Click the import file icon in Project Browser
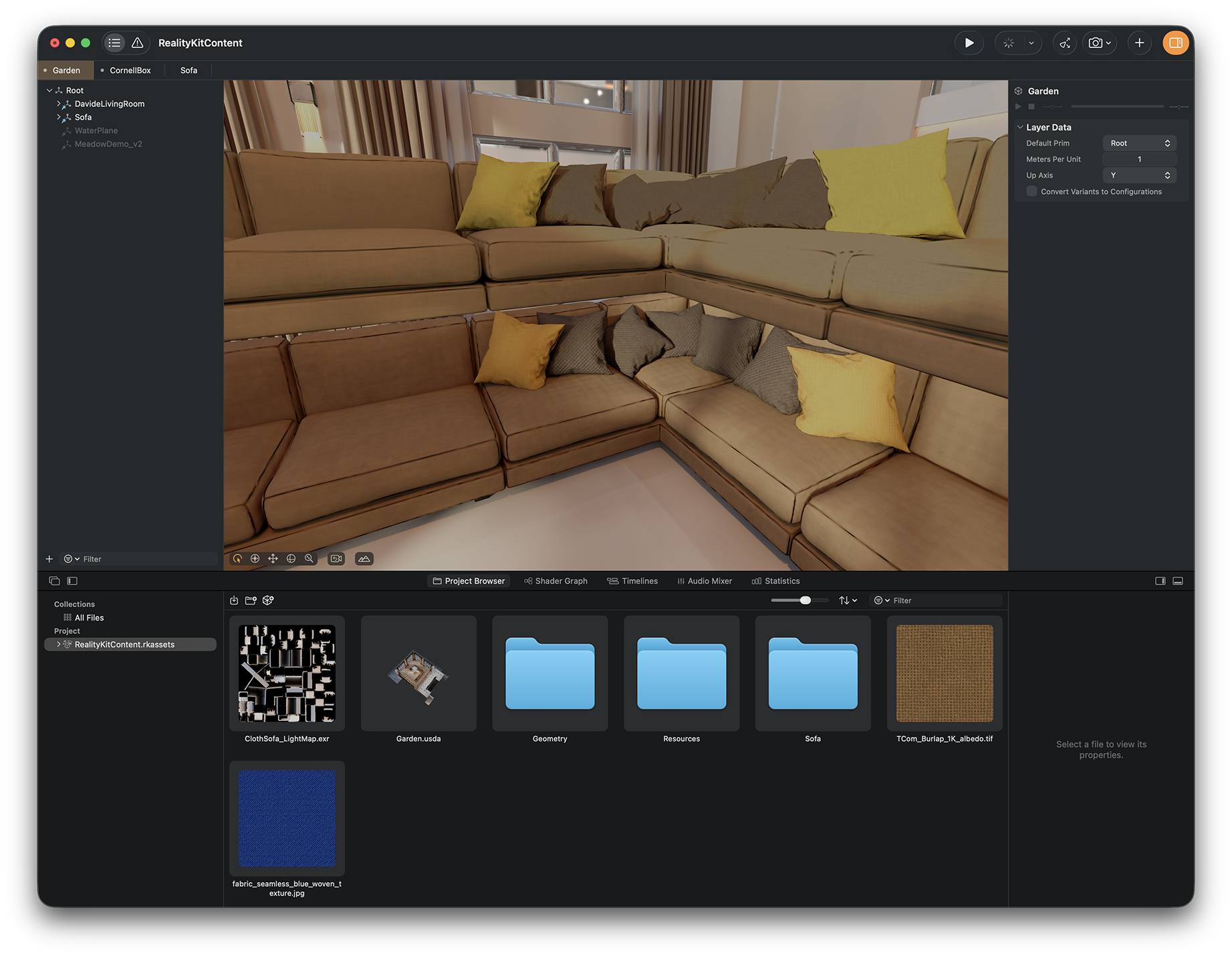The height and width of the screenshot is (957, 1232). [234, 601]
